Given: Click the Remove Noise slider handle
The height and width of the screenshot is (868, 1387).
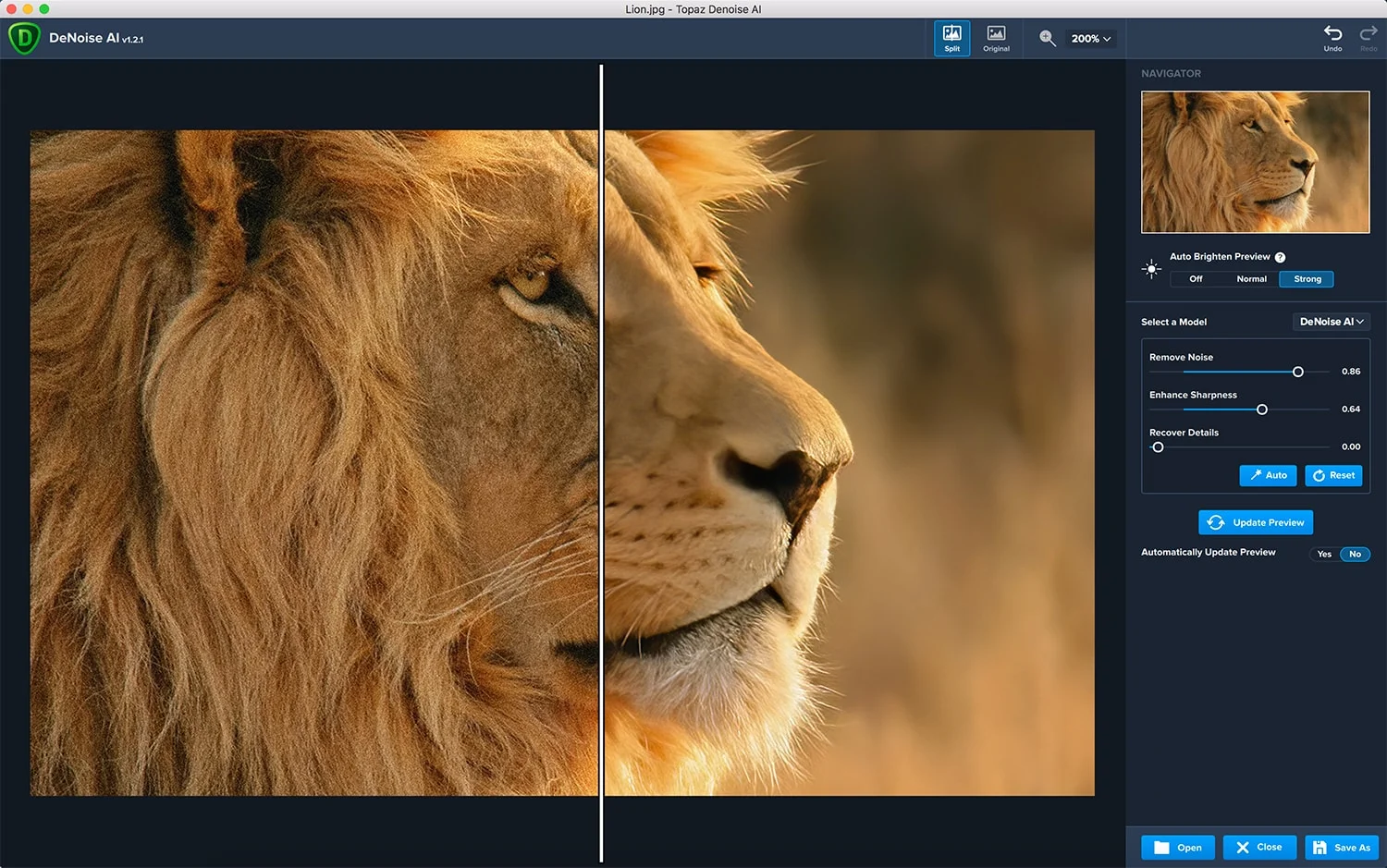Looking at the screenshot, I should tap(1297, 372).
